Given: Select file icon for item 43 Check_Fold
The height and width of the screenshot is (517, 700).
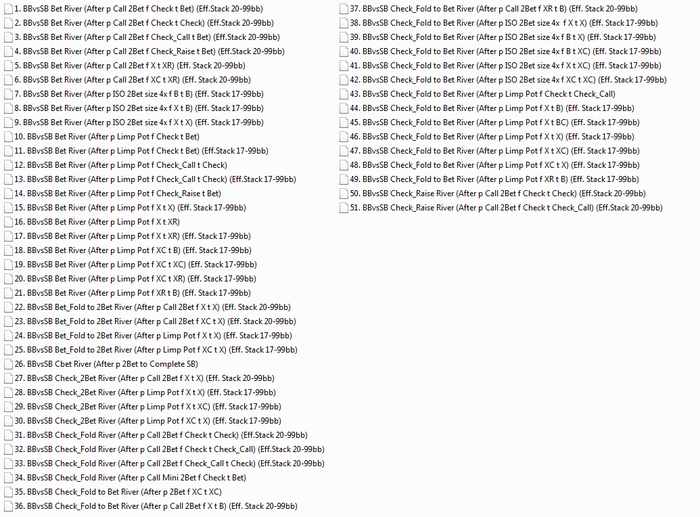Looking at the screenshot, I should point(343,94).
